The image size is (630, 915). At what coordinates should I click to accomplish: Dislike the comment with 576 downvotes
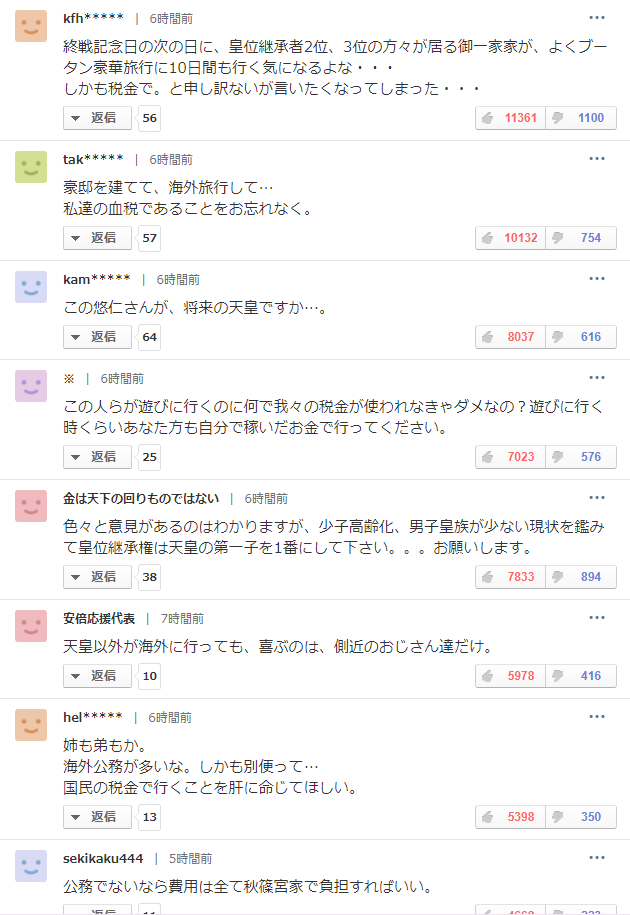[x=581, y=457]
